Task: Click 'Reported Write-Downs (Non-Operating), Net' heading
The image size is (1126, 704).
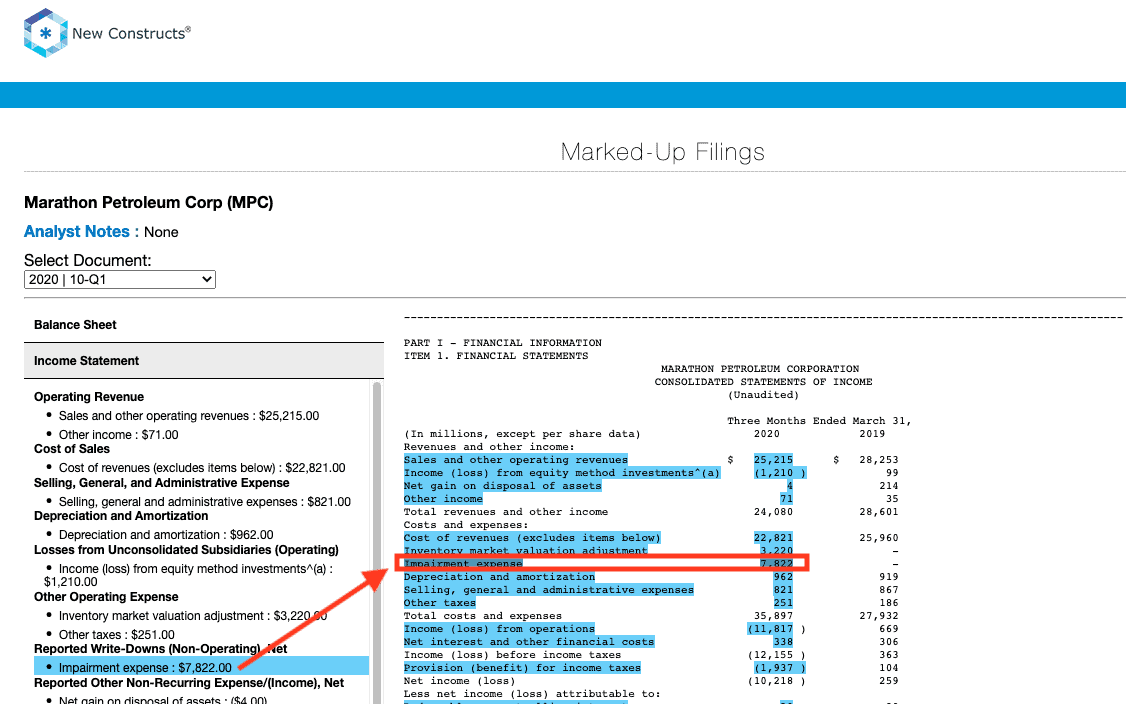Action: tap(160, 649)
